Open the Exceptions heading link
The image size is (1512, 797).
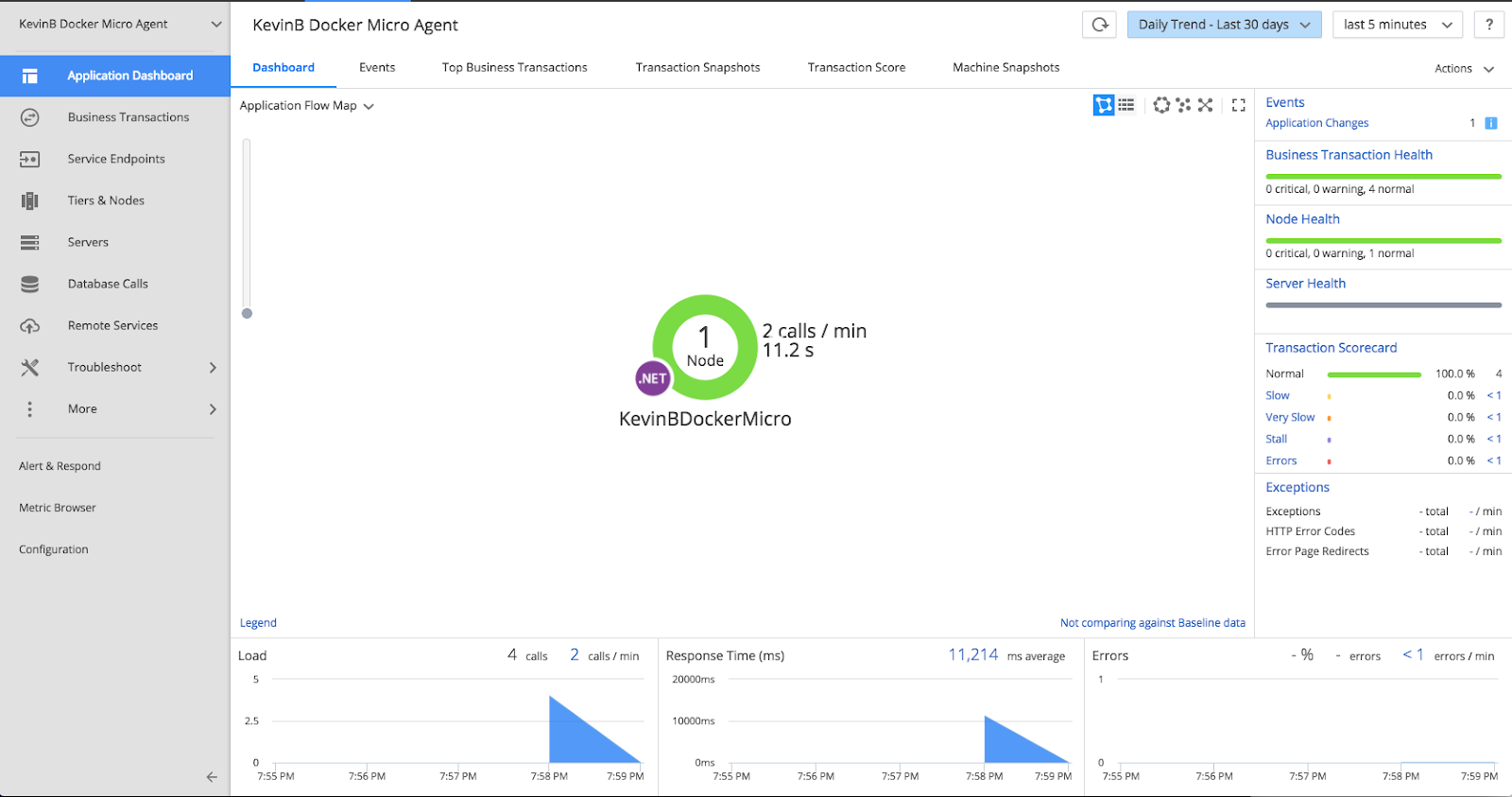coord(1297,487)
